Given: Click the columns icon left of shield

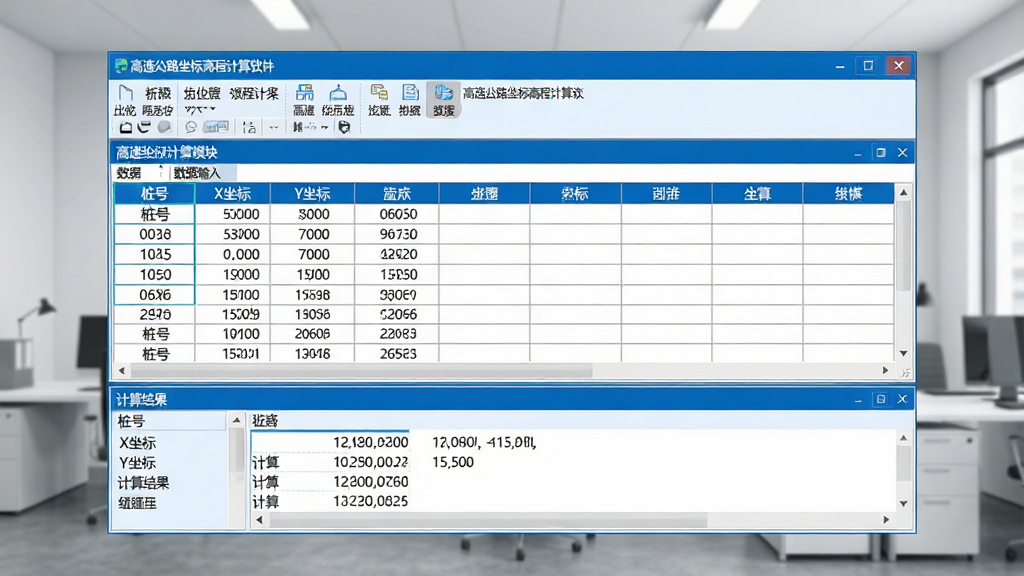Looking at the screenshot, I should pos(297,127).
